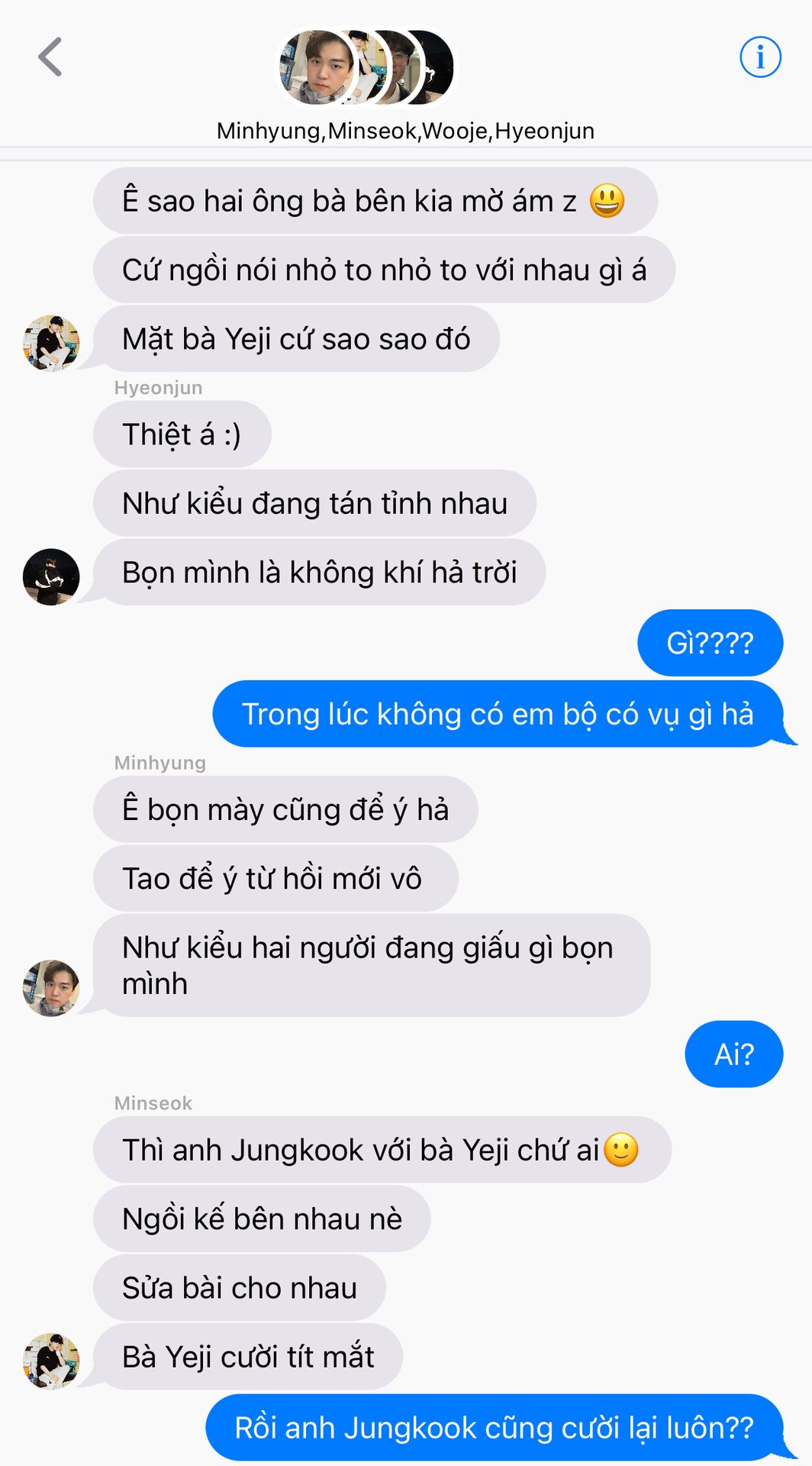
Task: Select 'Như kiểu đang tán tỉnh nhau' message
Action: (314, 503)
